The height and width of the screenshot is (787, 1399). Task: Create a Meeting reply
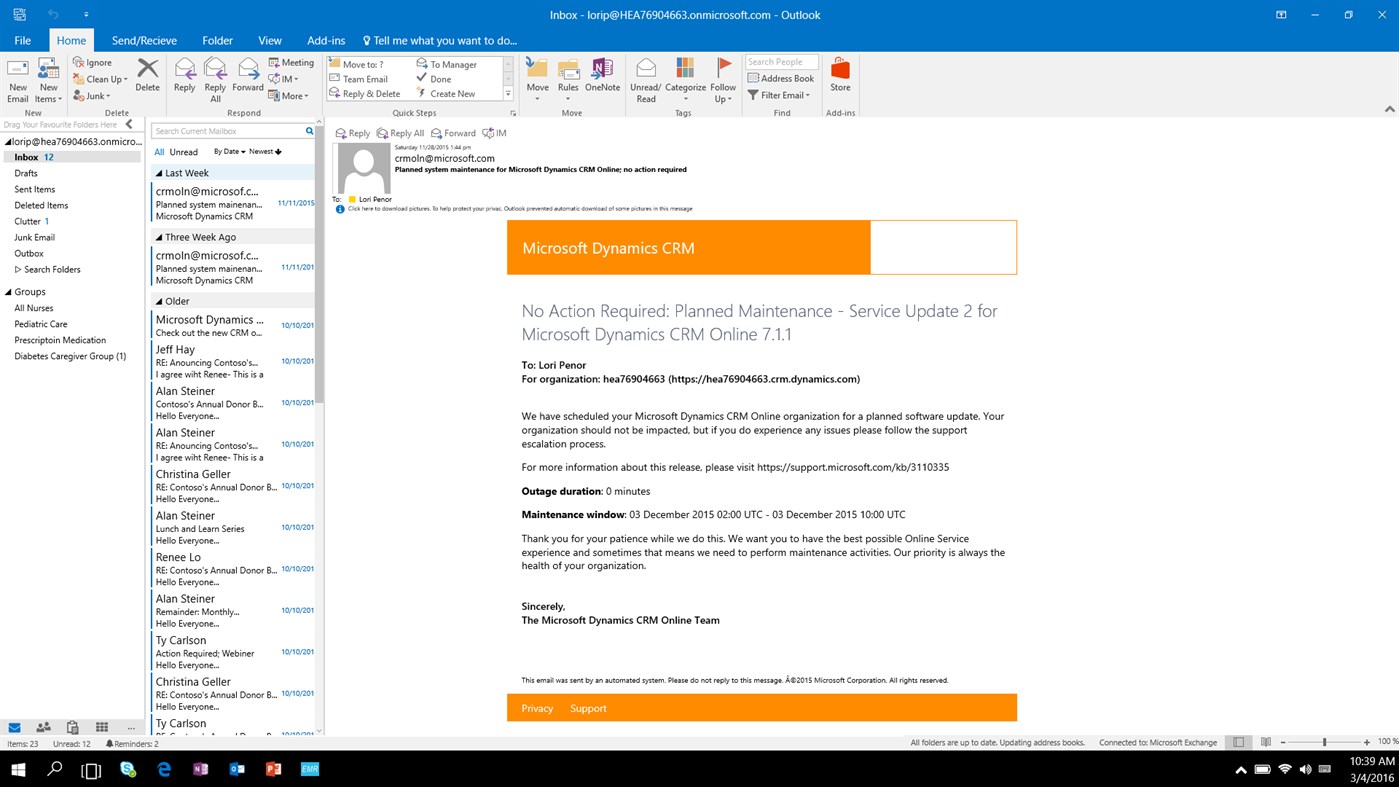291,62
